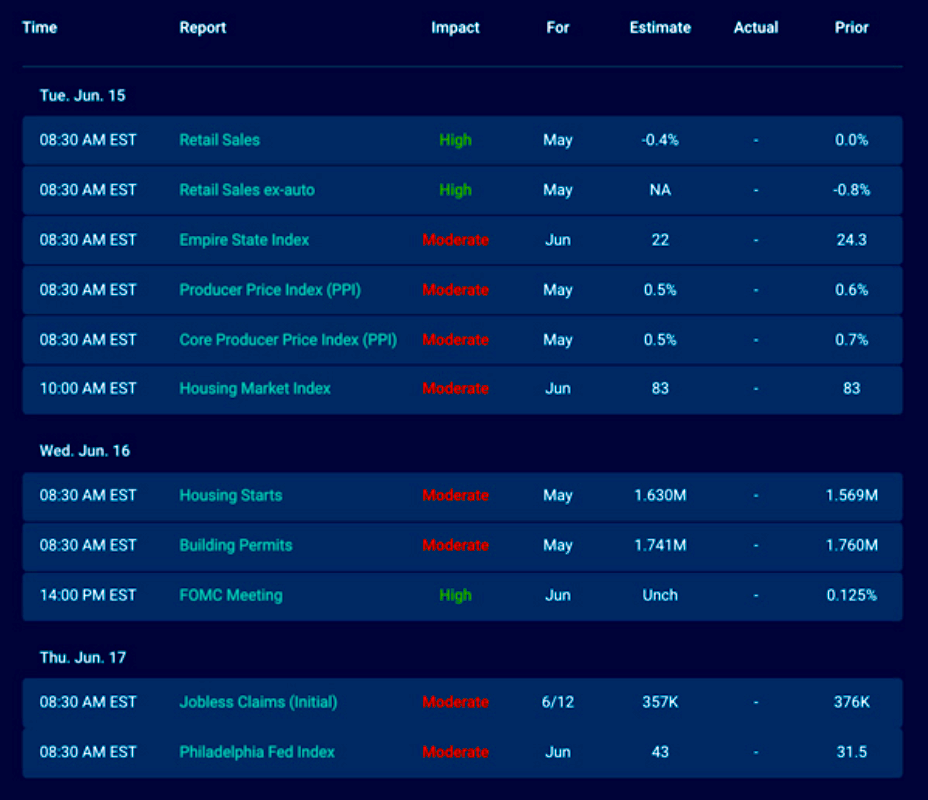View the Building Permits report
This screenshot has width=928, height=800.
(x=236, y=545)
